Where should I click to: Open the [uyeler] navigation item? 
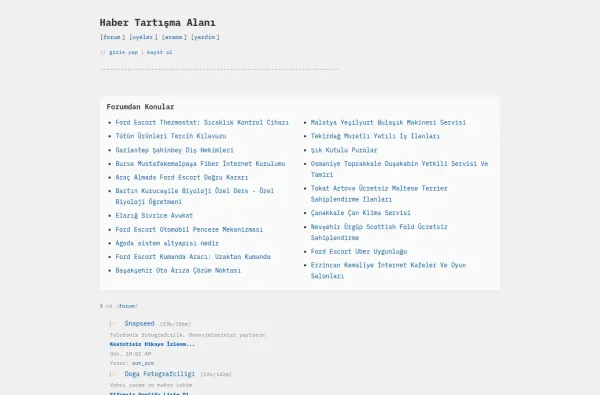pyautogui.click(x=143, y=37)
